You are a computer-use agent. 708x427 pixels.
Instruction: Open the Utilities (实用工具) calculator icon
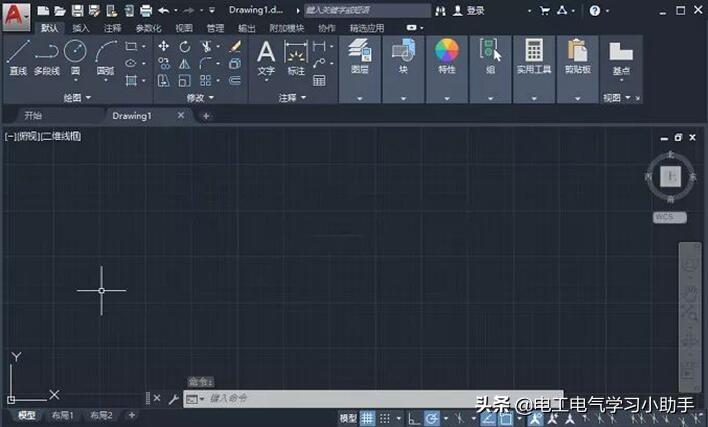pos(534,56)
